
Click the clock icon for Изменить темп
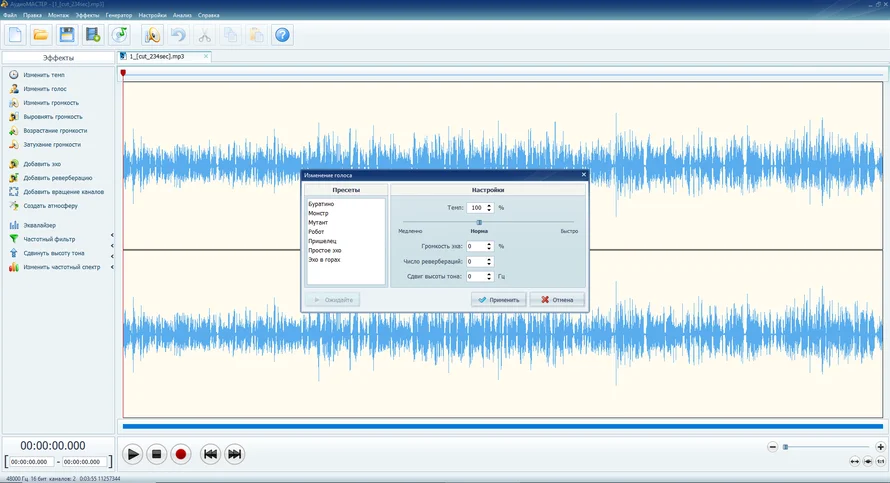click(x=14, y=75)
